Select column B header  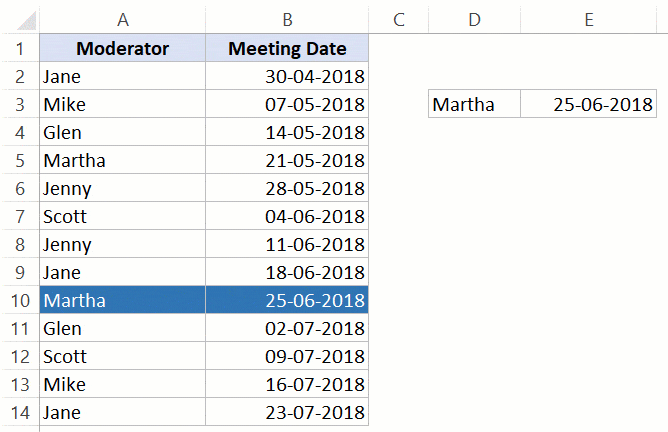click(x=287, y=20)
